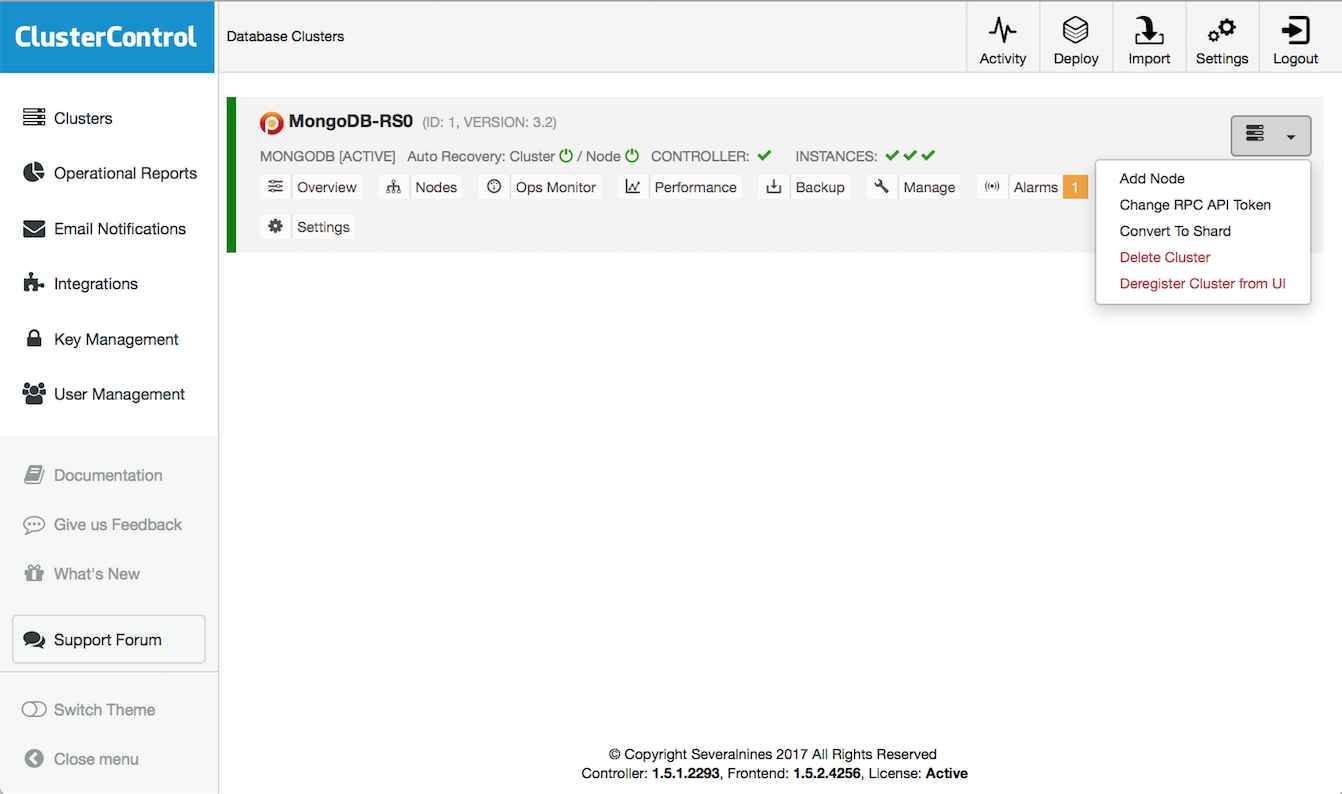The height and width of the screenshot is (794, 1342).
Task: Open the Documentation link
Action: (x=108, y=475)
